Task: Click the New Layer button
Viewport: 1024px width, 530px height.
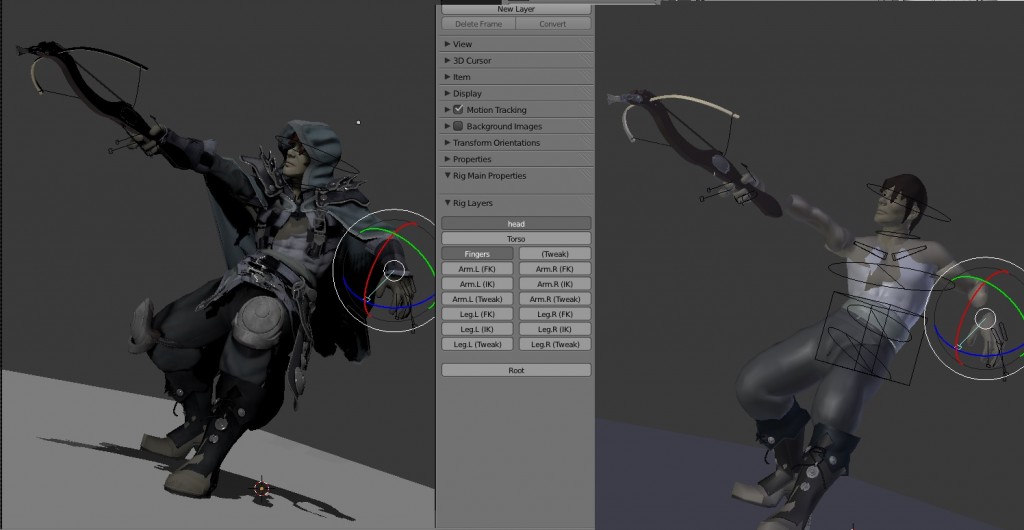Action: [516, 9]
